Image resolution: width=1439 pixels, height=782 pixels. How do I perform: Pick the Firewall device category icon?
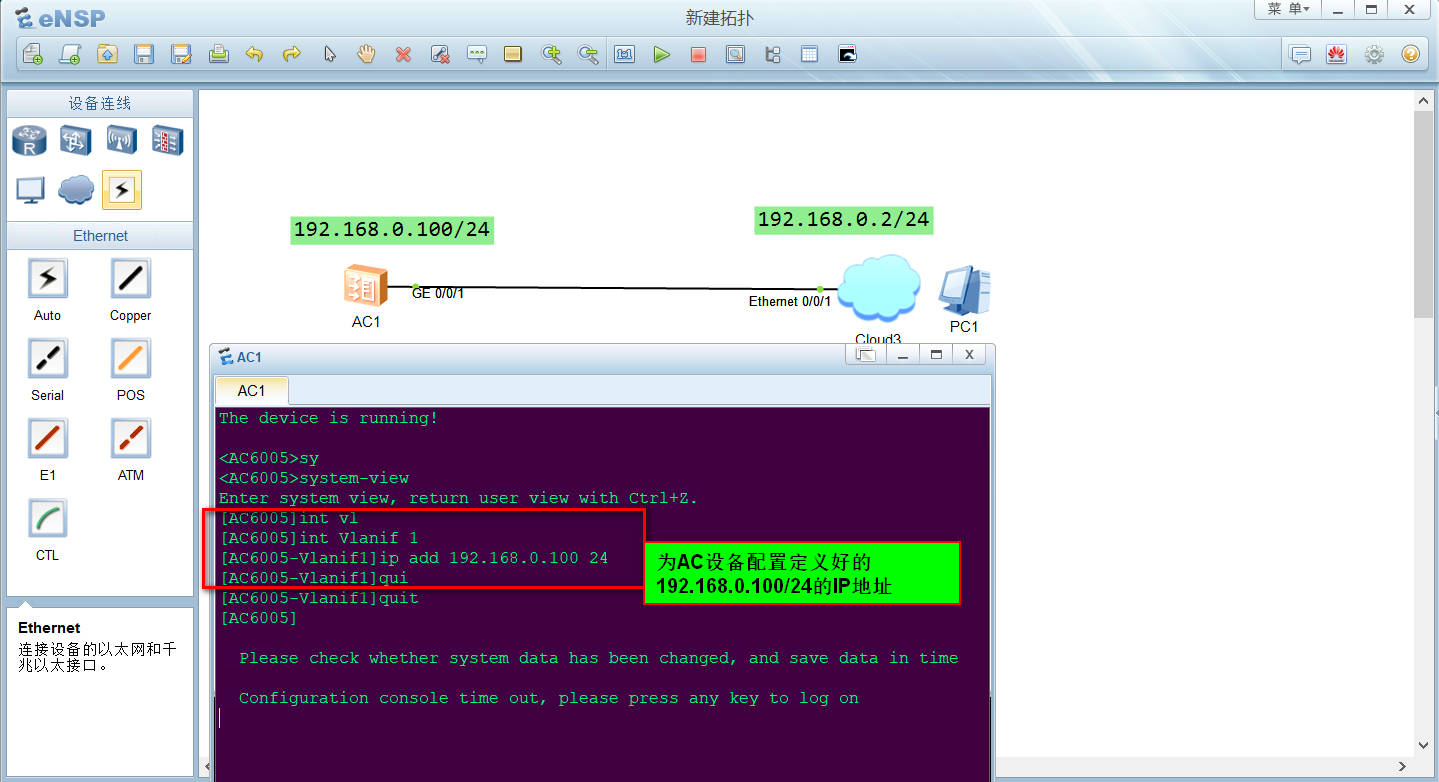tap(167, 141)
